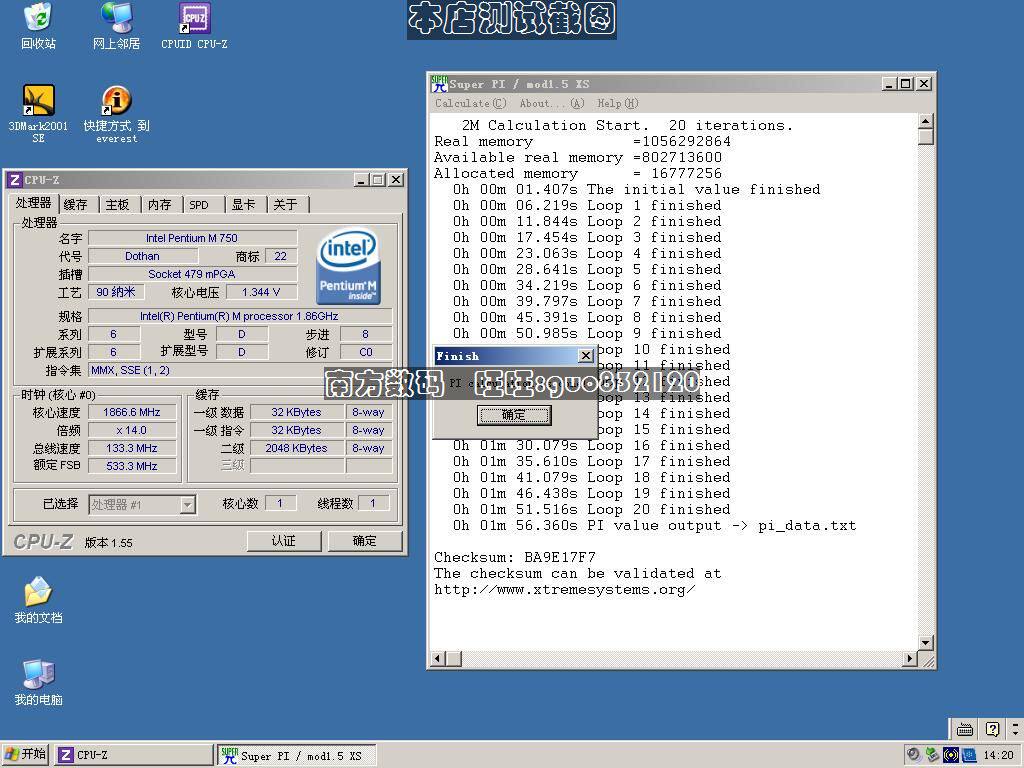This screenshot has width=1024, height=768.
Task: Click the network tray icon beside the clock
Action: [x=968, y=755]
